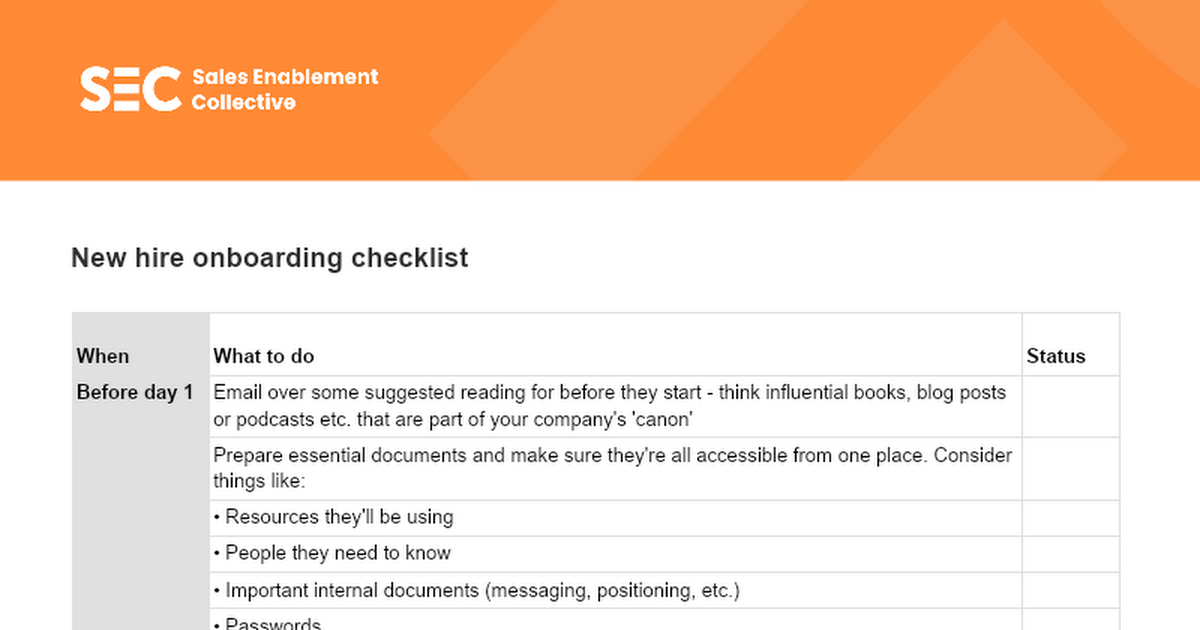Select the Important internal documents row
Screen dimensions: 1200x630
[615, 590]
